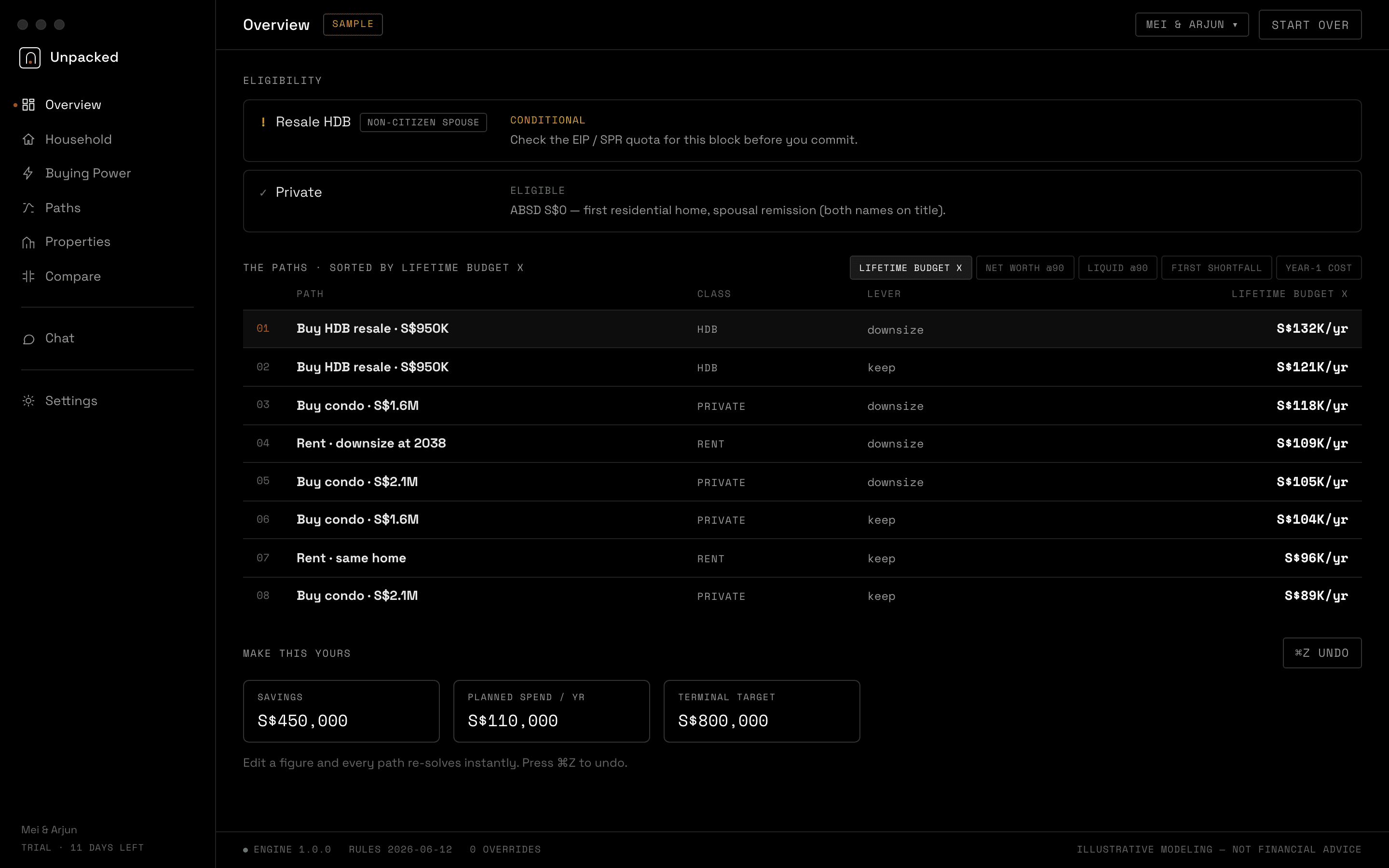Edit the Terminal Target S$800,000 field

click(762, 711)
